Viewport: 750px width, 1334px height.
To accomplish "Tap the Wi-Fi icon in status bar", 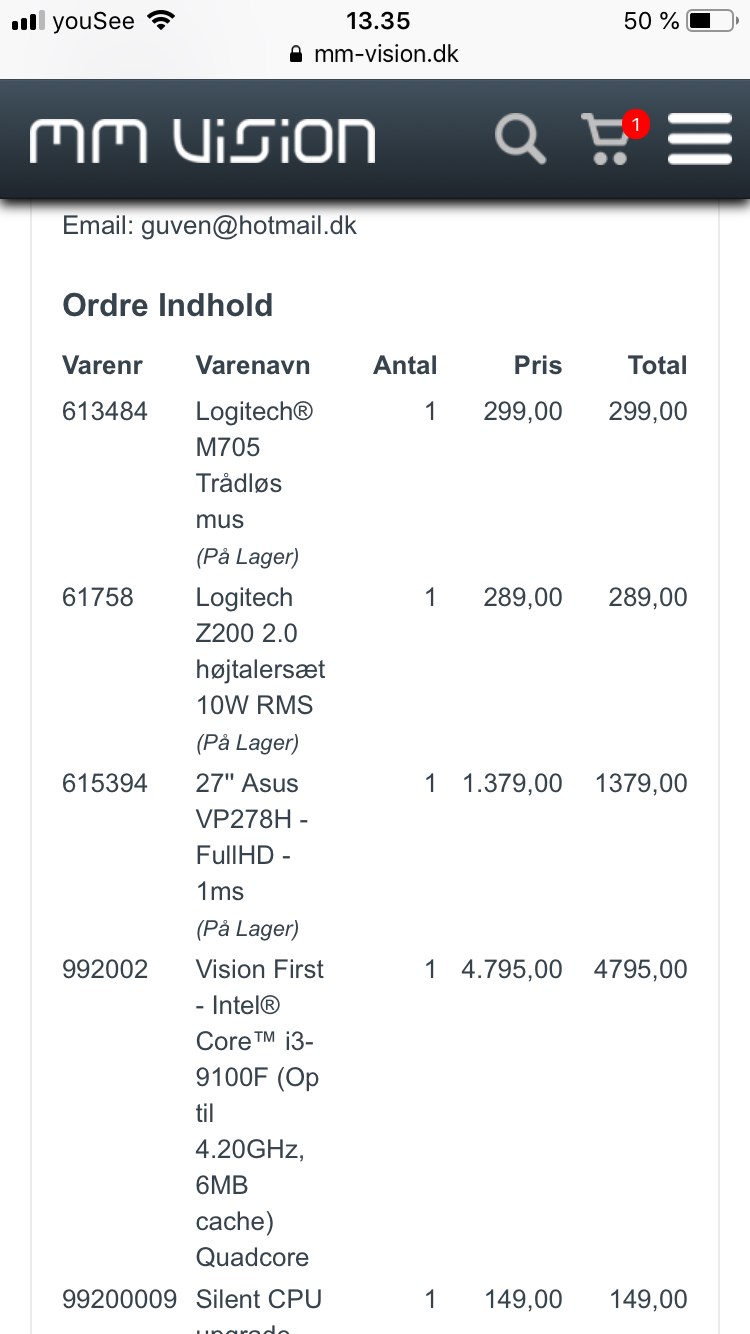I will point(159,20).
